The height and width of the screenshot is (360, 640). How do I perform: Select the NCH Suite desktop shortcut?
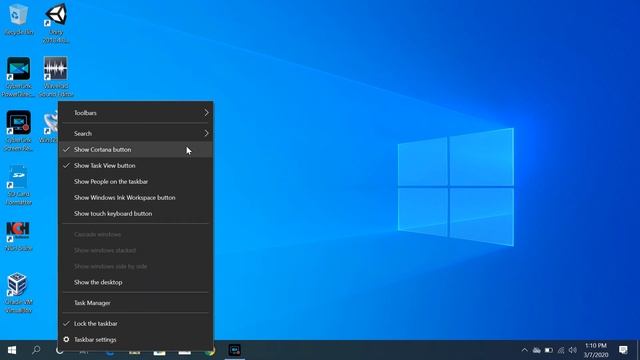coord(18,236)
